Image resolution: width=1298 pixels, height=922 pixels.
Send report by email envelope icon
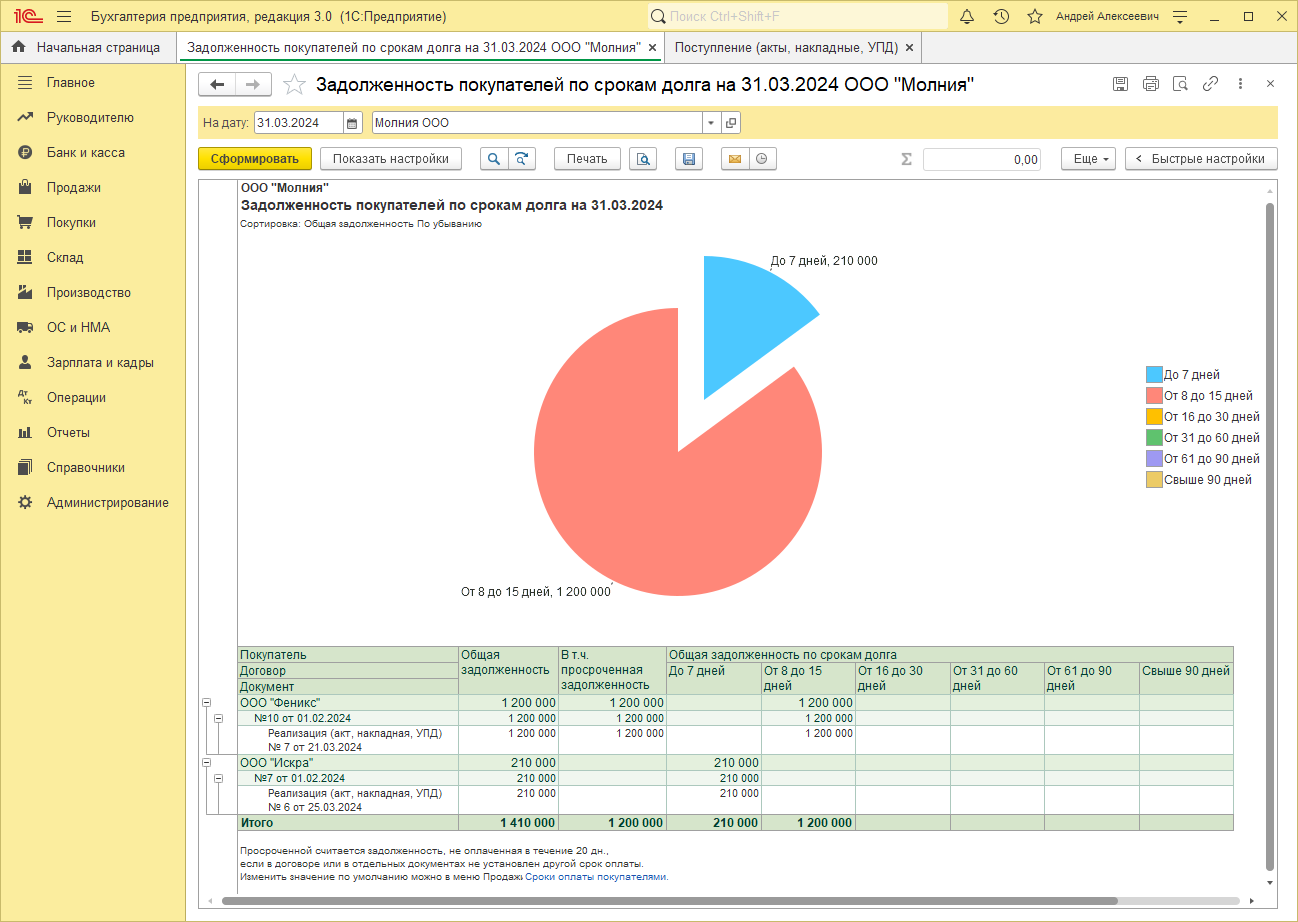[x=735, y=159]
